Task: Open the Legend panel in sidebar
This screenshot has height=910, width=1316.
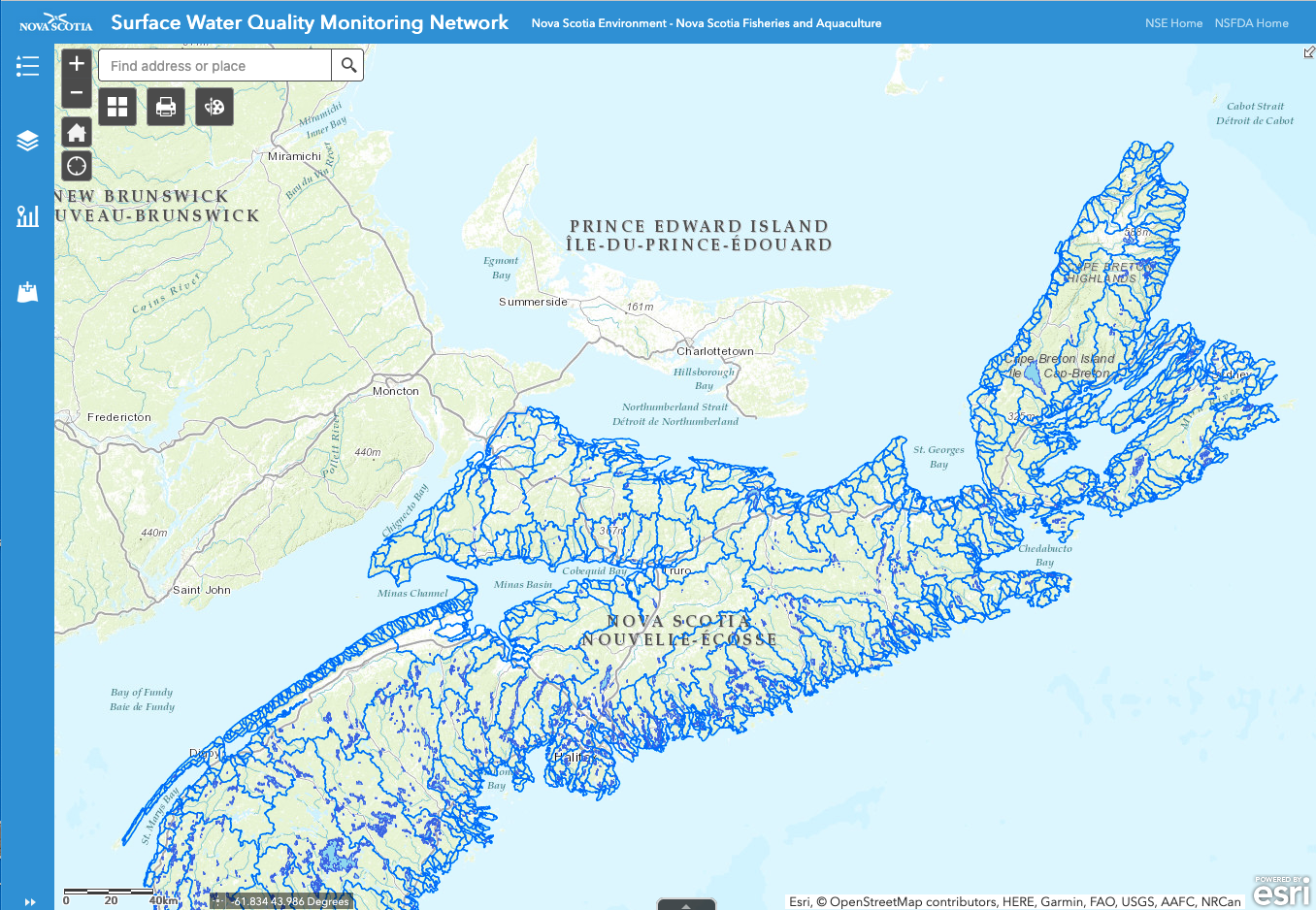Action: 27,66
